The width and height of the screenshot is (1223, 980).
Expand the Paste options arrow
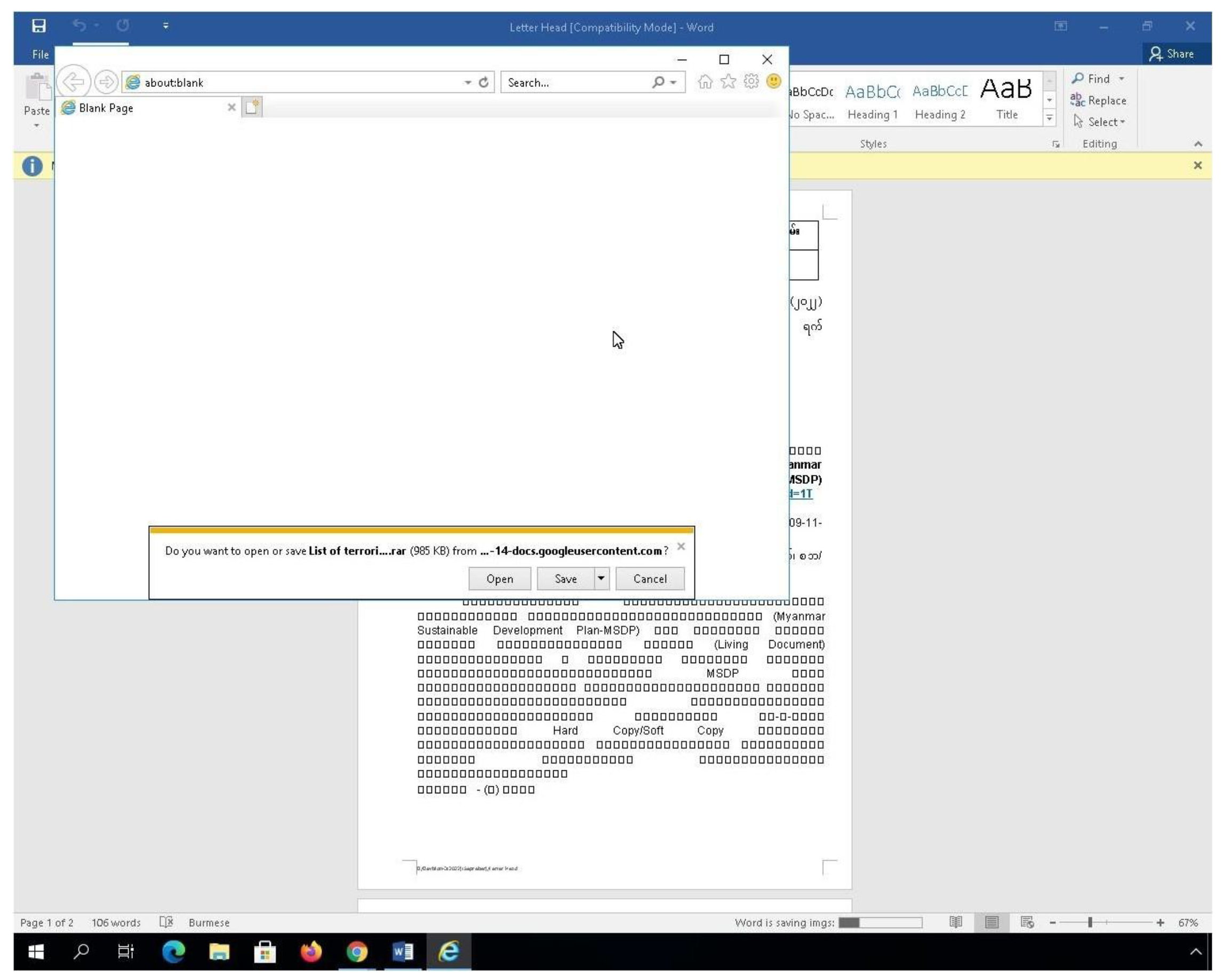37,125
